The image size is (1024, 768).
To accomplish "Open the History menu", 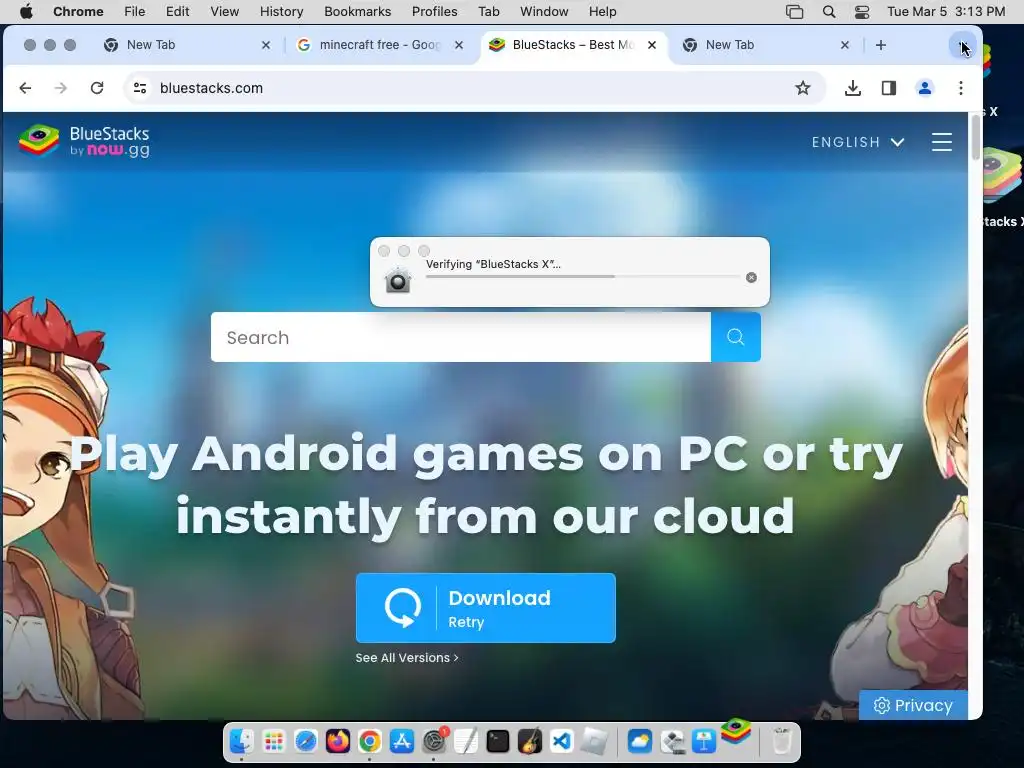I will pos(281,12).
